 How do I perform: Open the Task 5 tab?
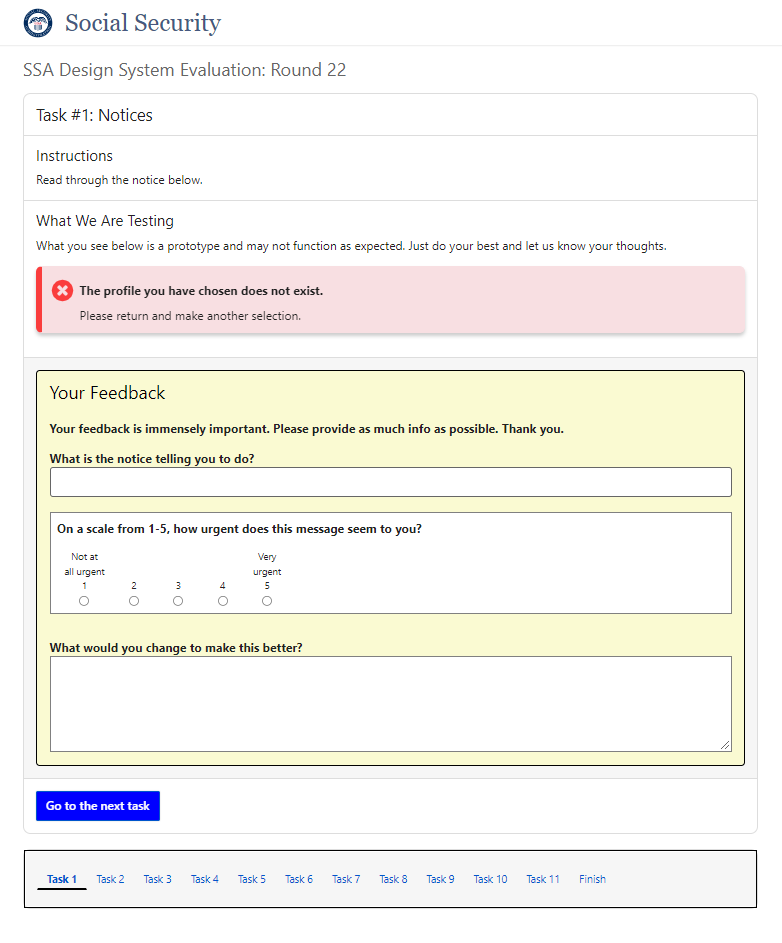[x=251, y=879]
